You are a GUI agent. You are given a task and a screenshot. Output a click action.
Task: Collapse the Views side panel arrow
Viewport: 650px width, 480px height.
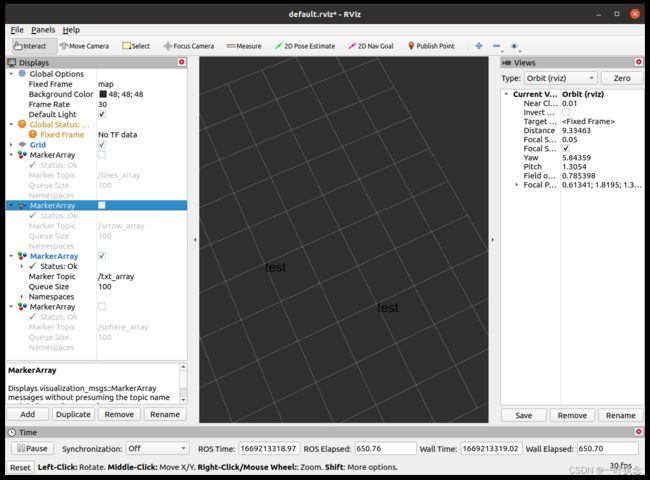click(492, 240)
